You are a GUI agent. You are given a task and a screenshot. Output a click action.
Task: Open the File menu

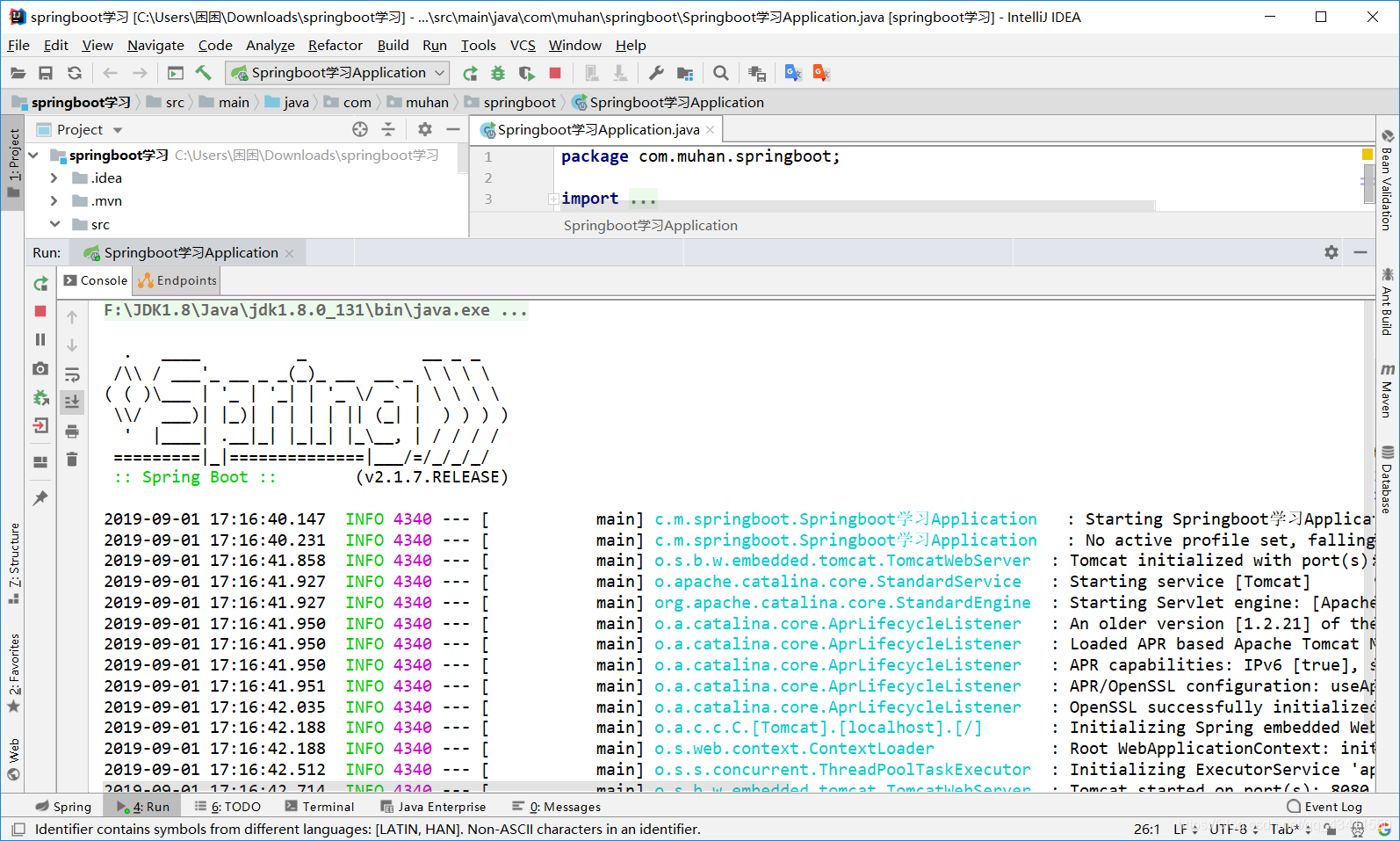[18, 45]
